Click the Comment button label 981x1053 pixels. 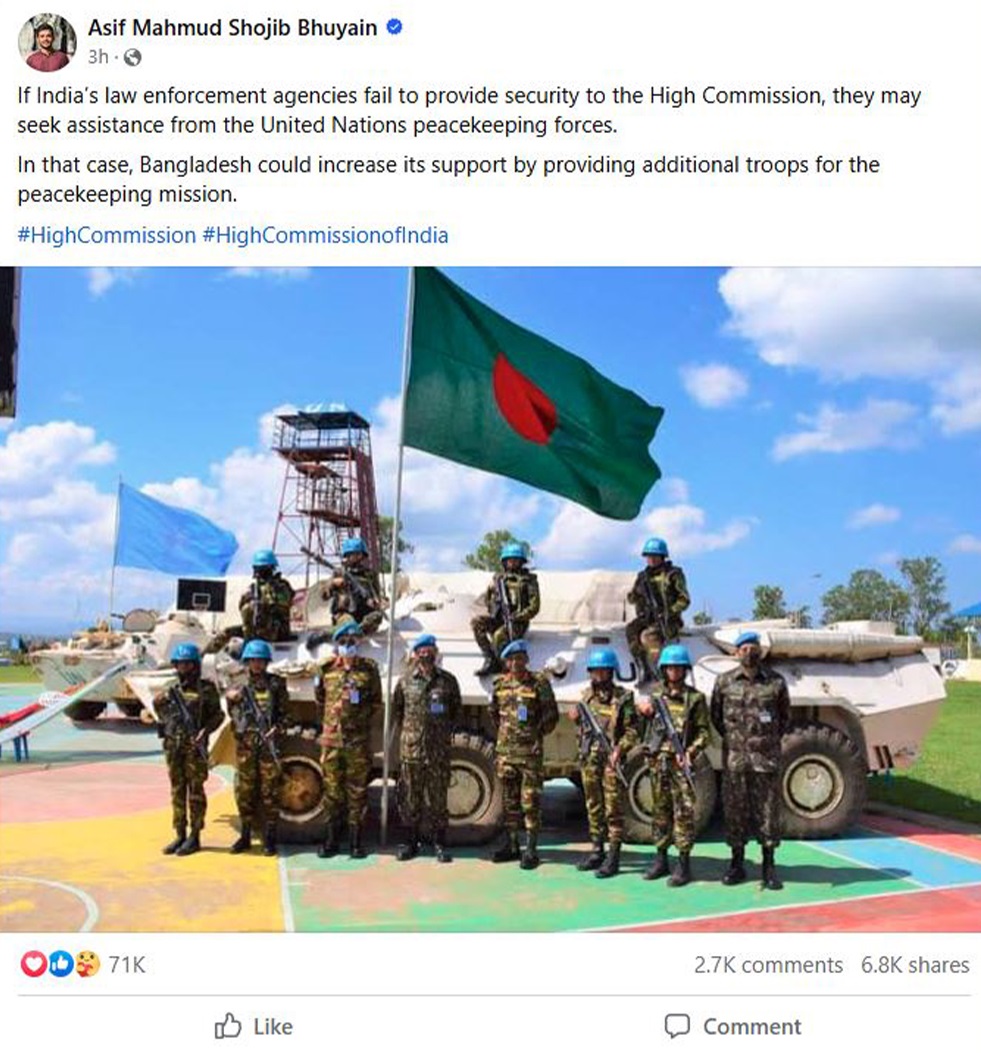752,1026
